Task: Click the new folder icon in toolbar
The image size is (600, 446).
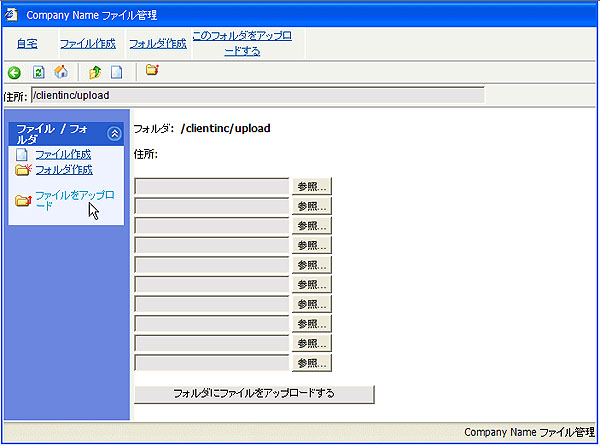Action: point(152,70)
